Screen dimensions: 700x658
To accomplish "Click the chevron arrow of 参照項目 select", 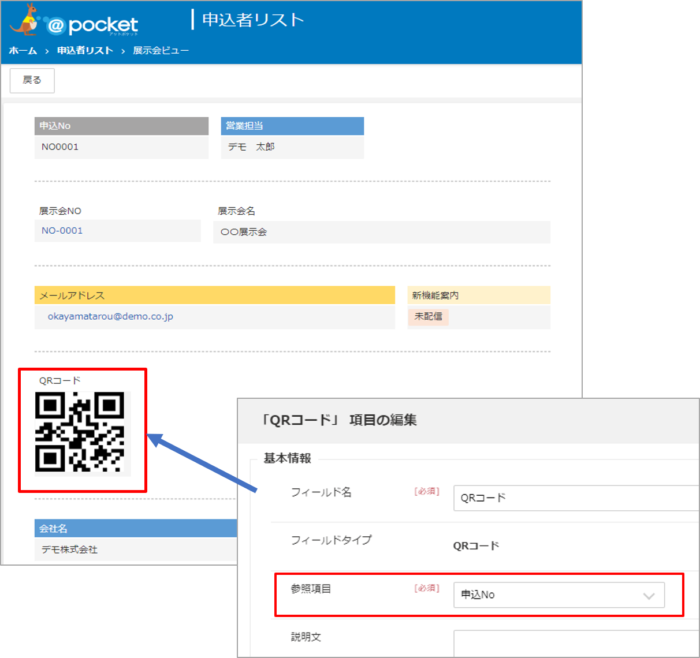I will pos(649,596).
